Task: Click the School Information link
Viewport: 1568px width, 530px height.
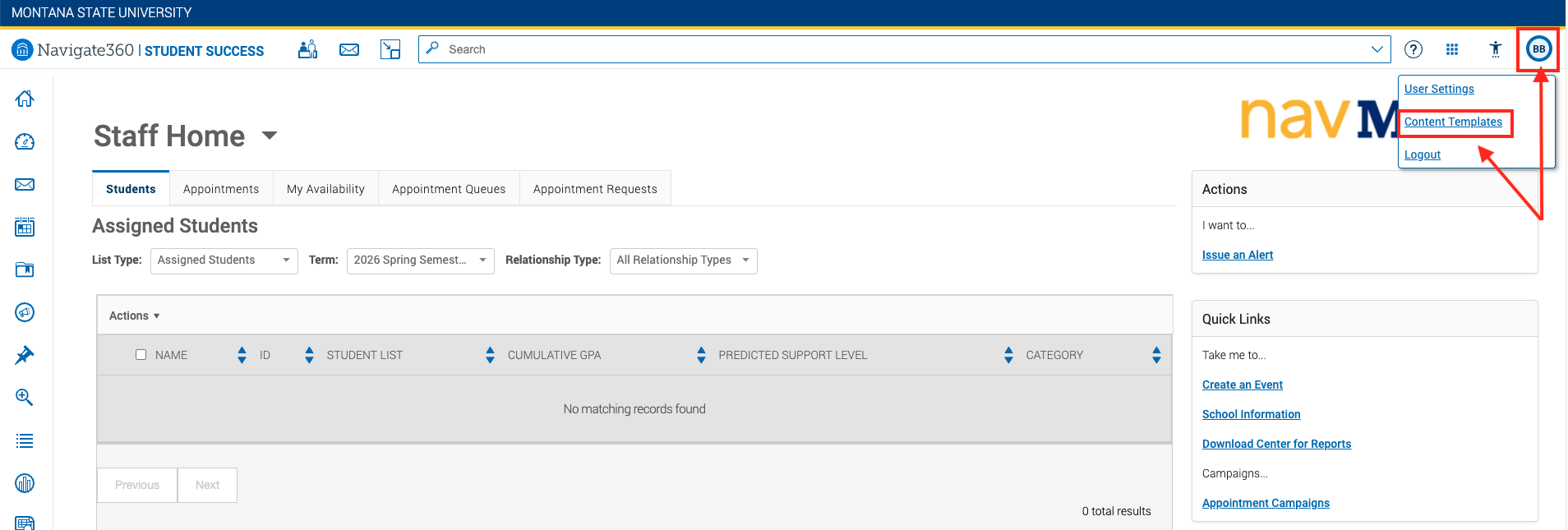Action: [1252, 414]
